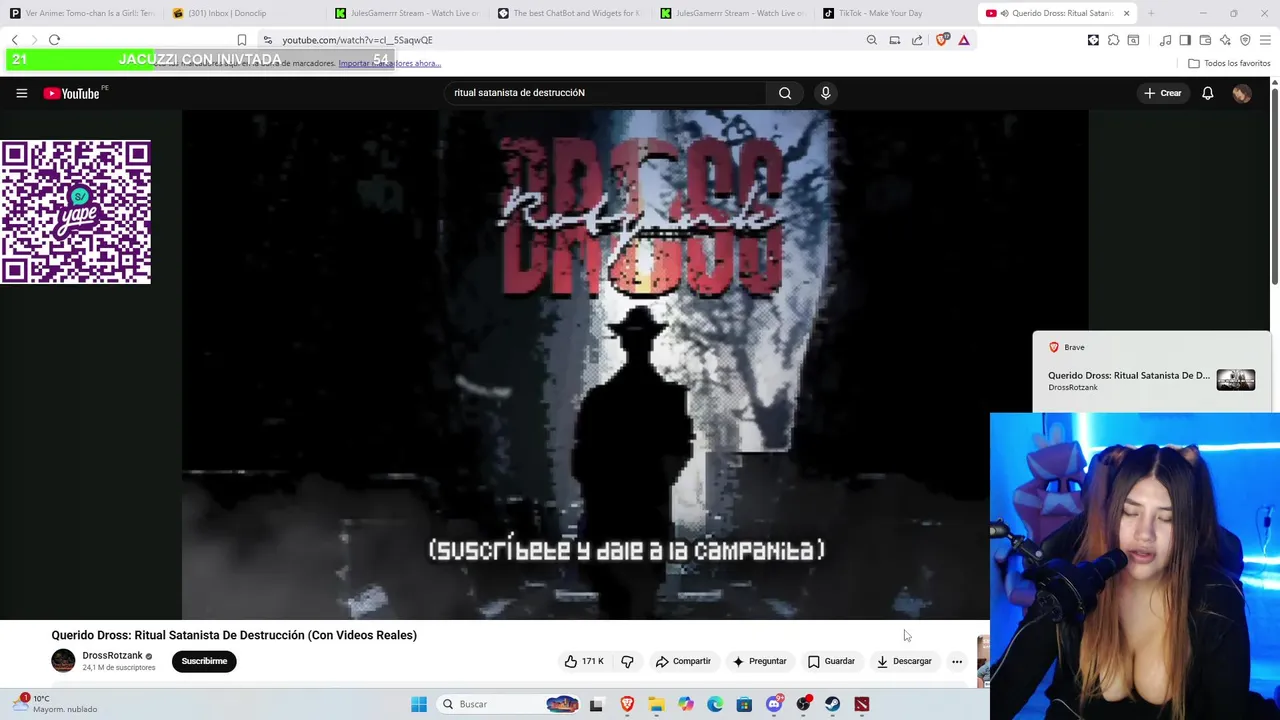The height and width of the screenshot is (720, 1280).
Task: Click the Yape QR code overlay
Action: click(x=76, y=212)
